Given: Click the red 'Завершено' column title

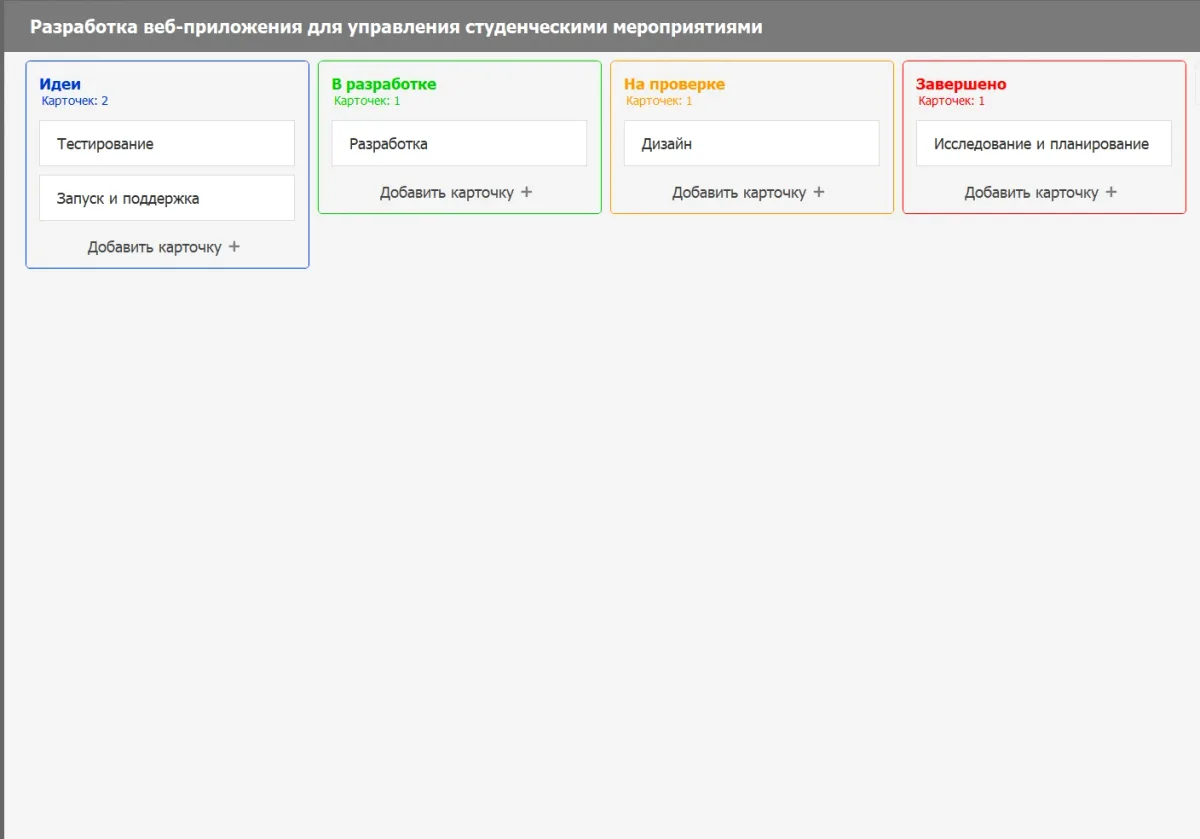Looking at the screenshot, I should point(961,84).
